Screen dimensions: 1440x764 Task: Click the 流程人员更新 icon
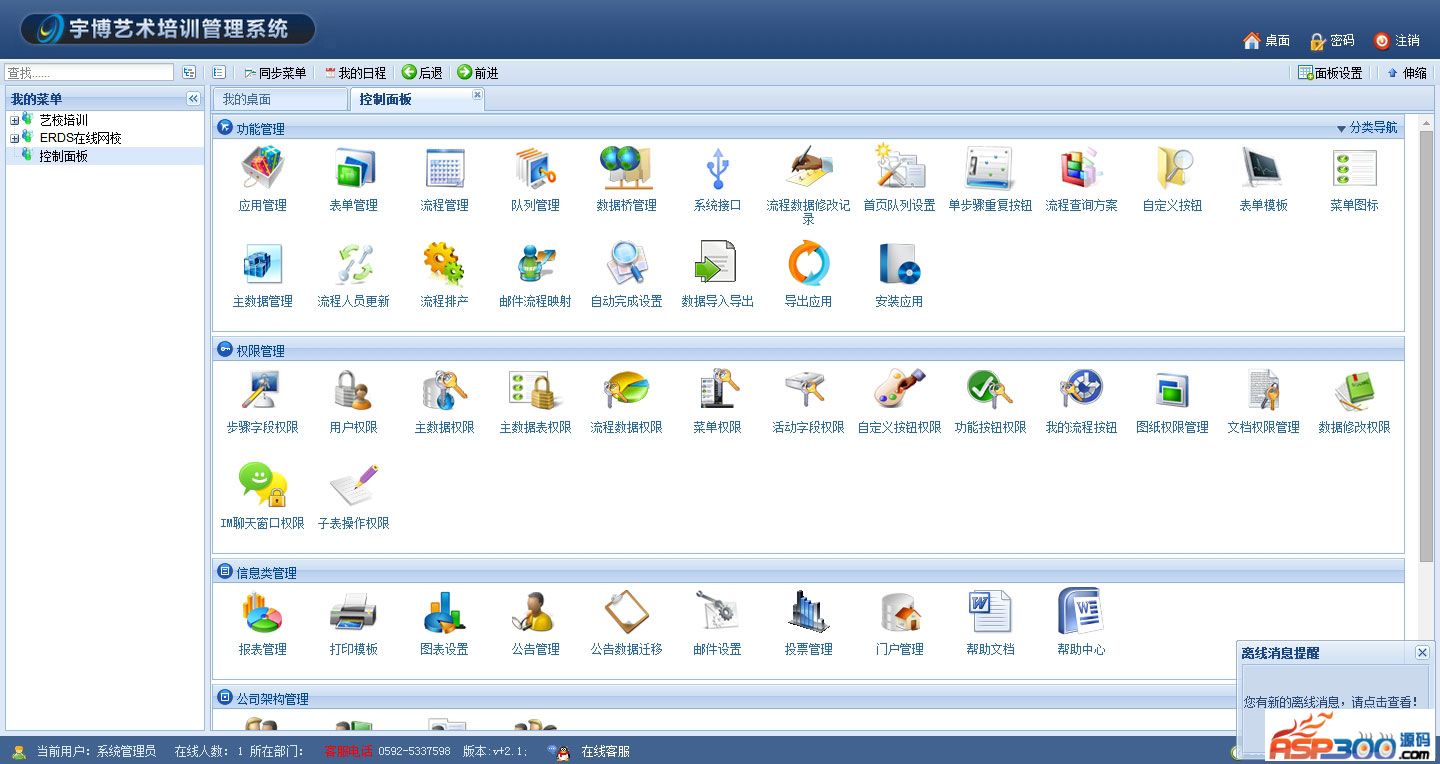pyautogui.click(x=354, y=264)
